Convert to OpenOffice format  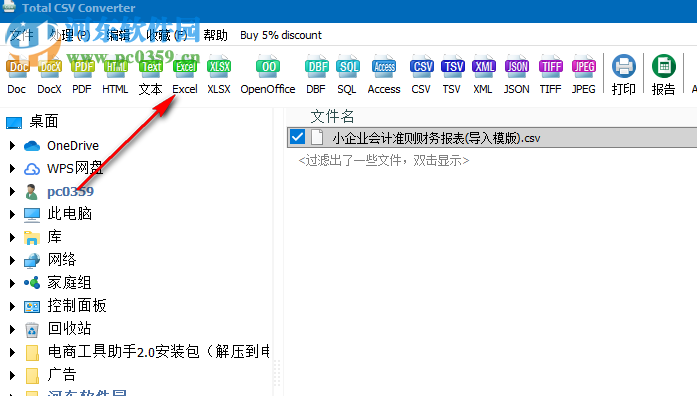268,76
